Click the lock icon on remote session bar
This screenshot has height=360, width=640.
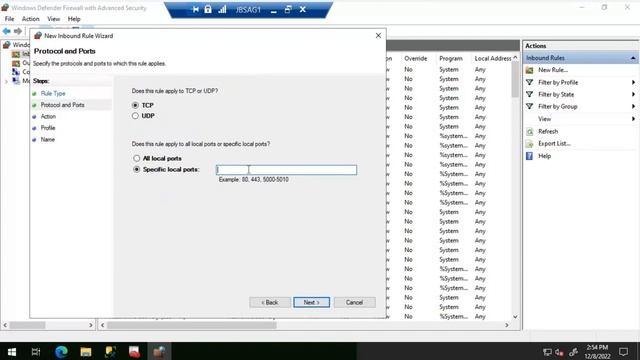208,9
